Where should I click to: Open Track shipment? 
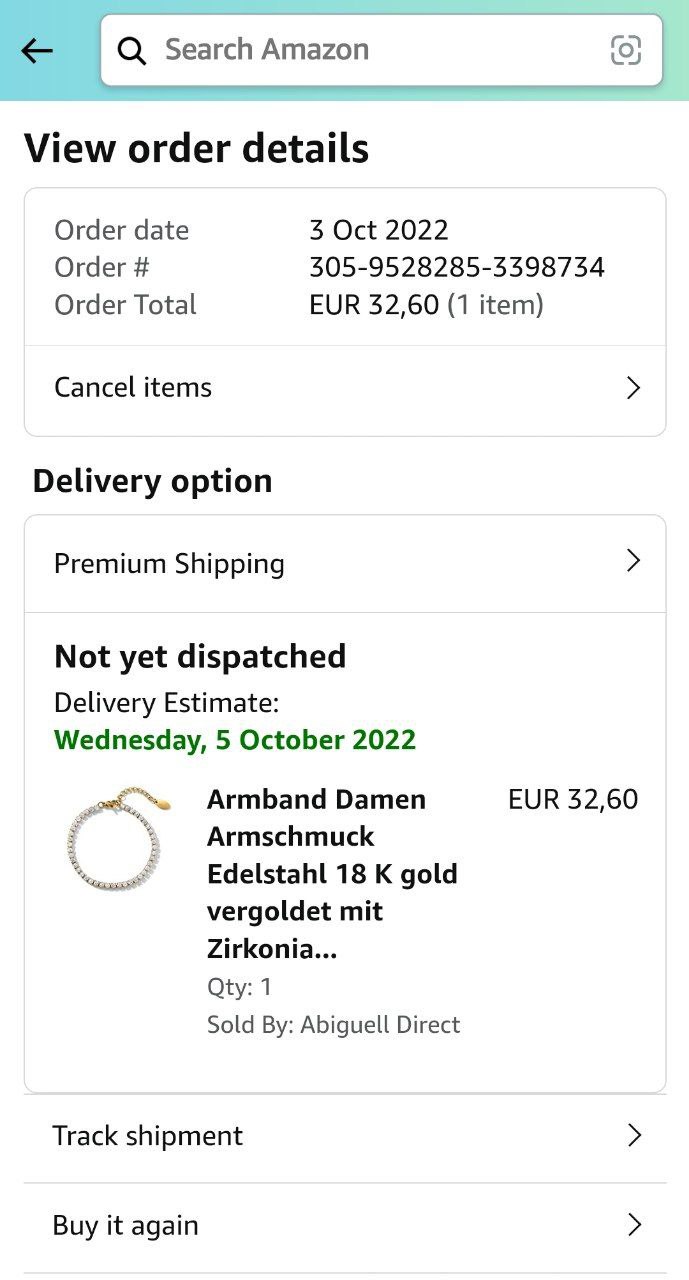(345, 1136)
